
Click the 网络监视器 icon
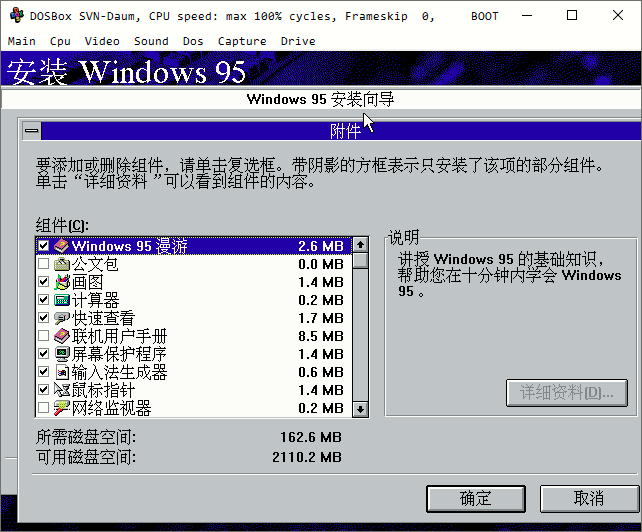(x=62, y=408)
